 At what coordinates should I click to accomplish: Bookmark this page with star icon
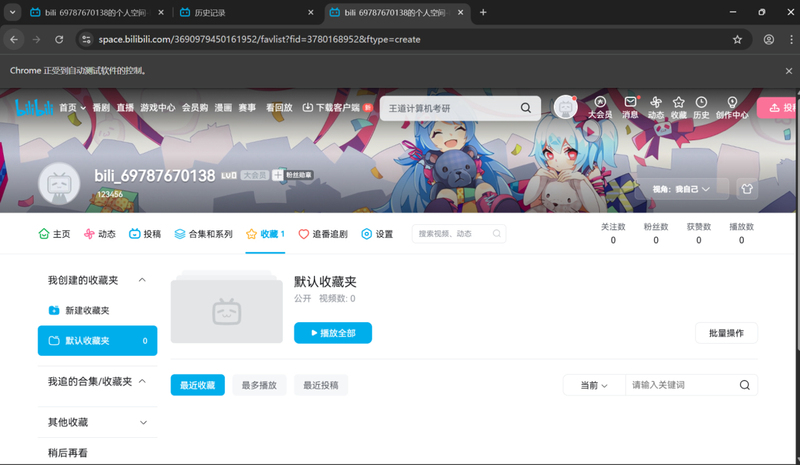737,39
